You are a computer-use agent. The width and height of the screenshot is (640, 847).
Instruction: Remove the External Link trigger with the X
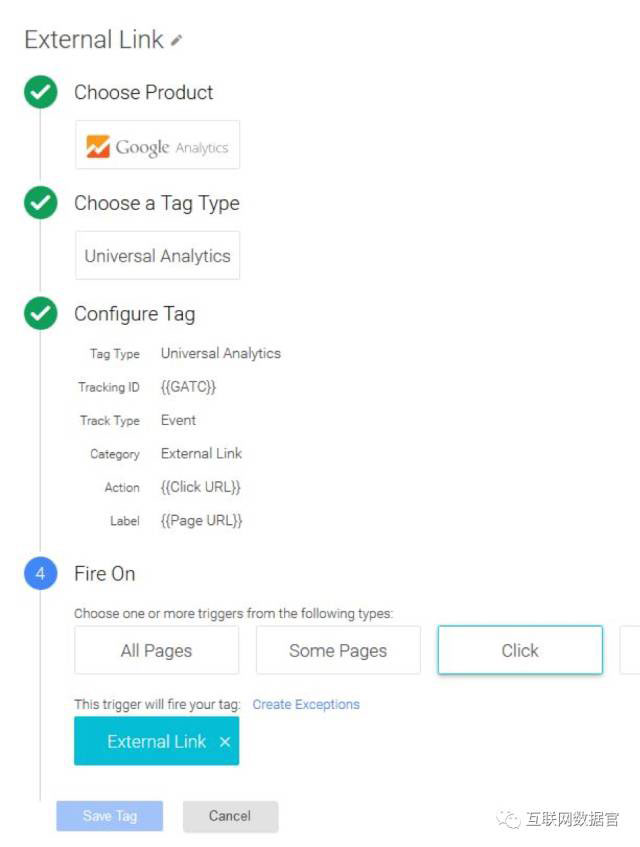pyautogui.click(x=225, y=742)
